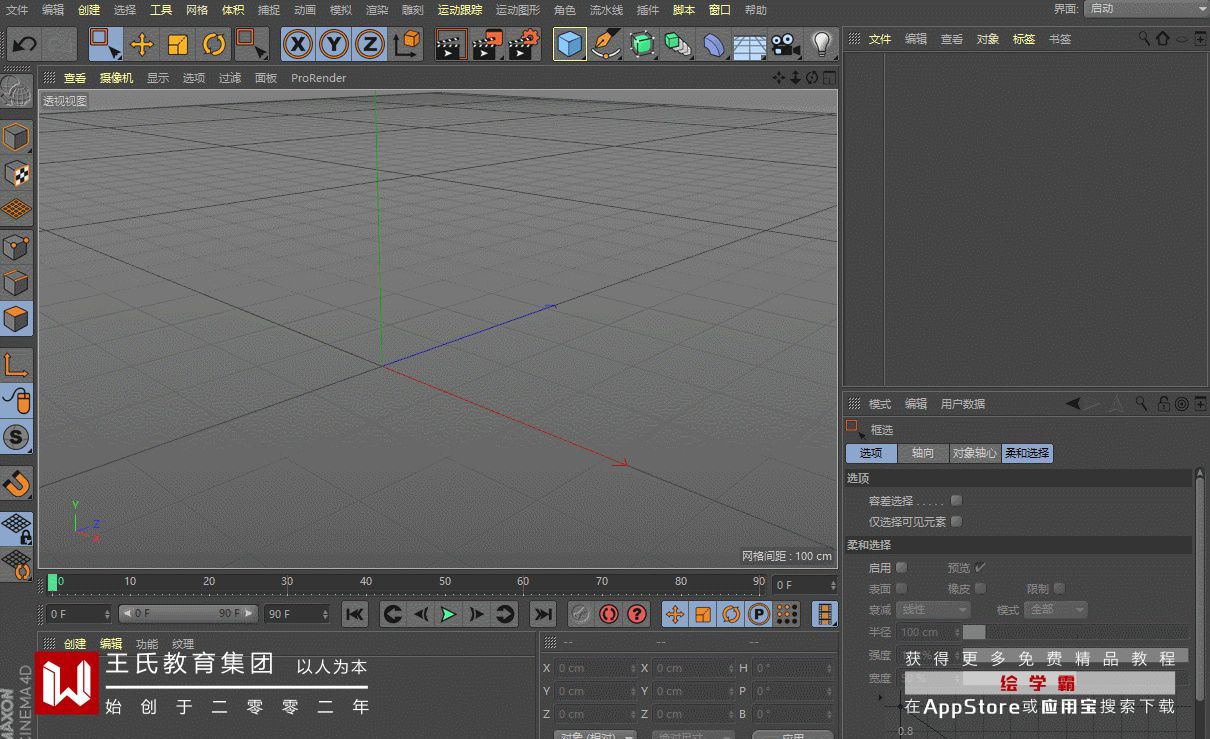Viewport: 1210px width, 739px height.
Task: Open the 标签 menu in object manager
Action: coord(1024,39)
